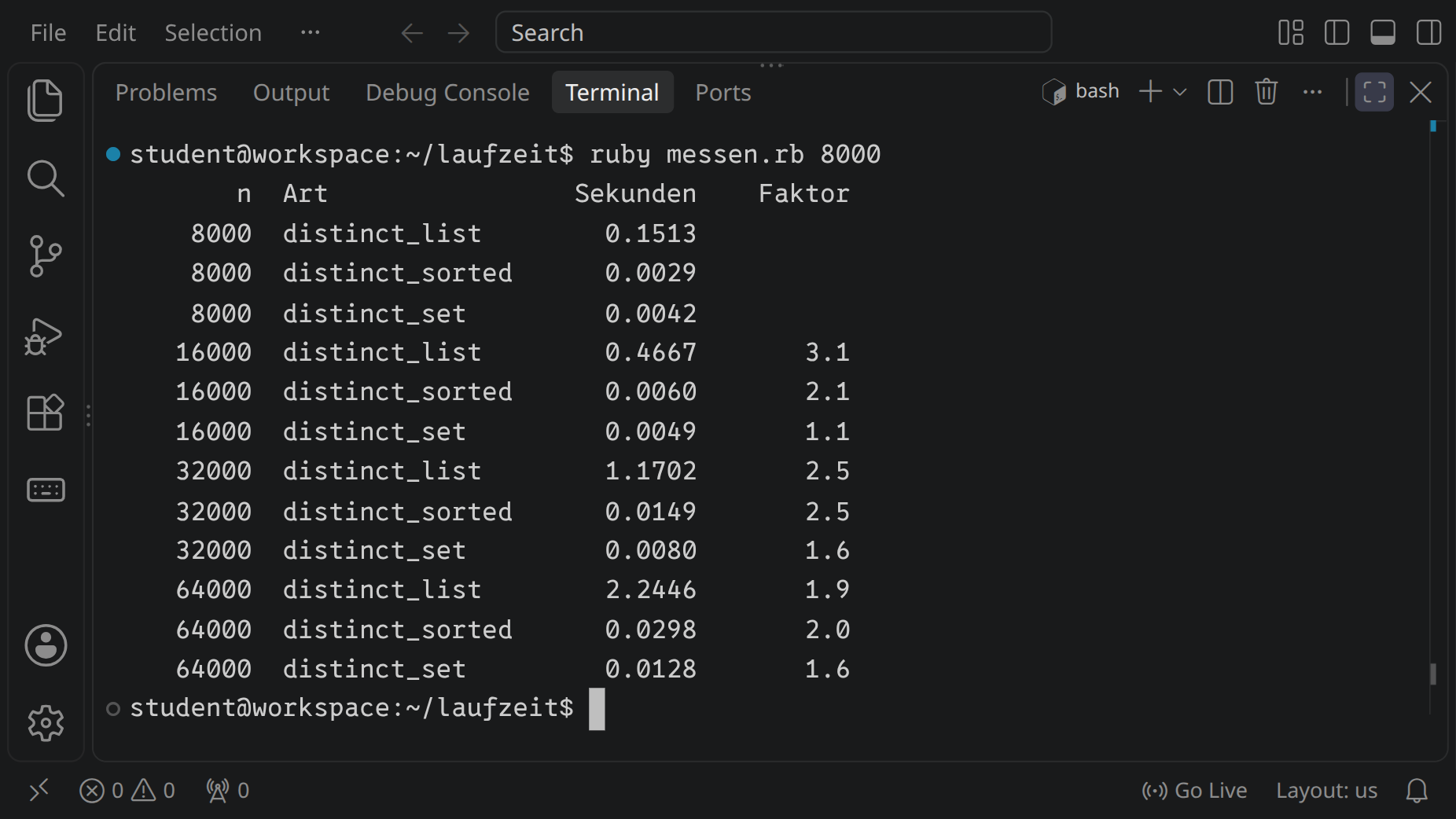Click the terminal scrollbar thumb

click(x=1433, y=674)
